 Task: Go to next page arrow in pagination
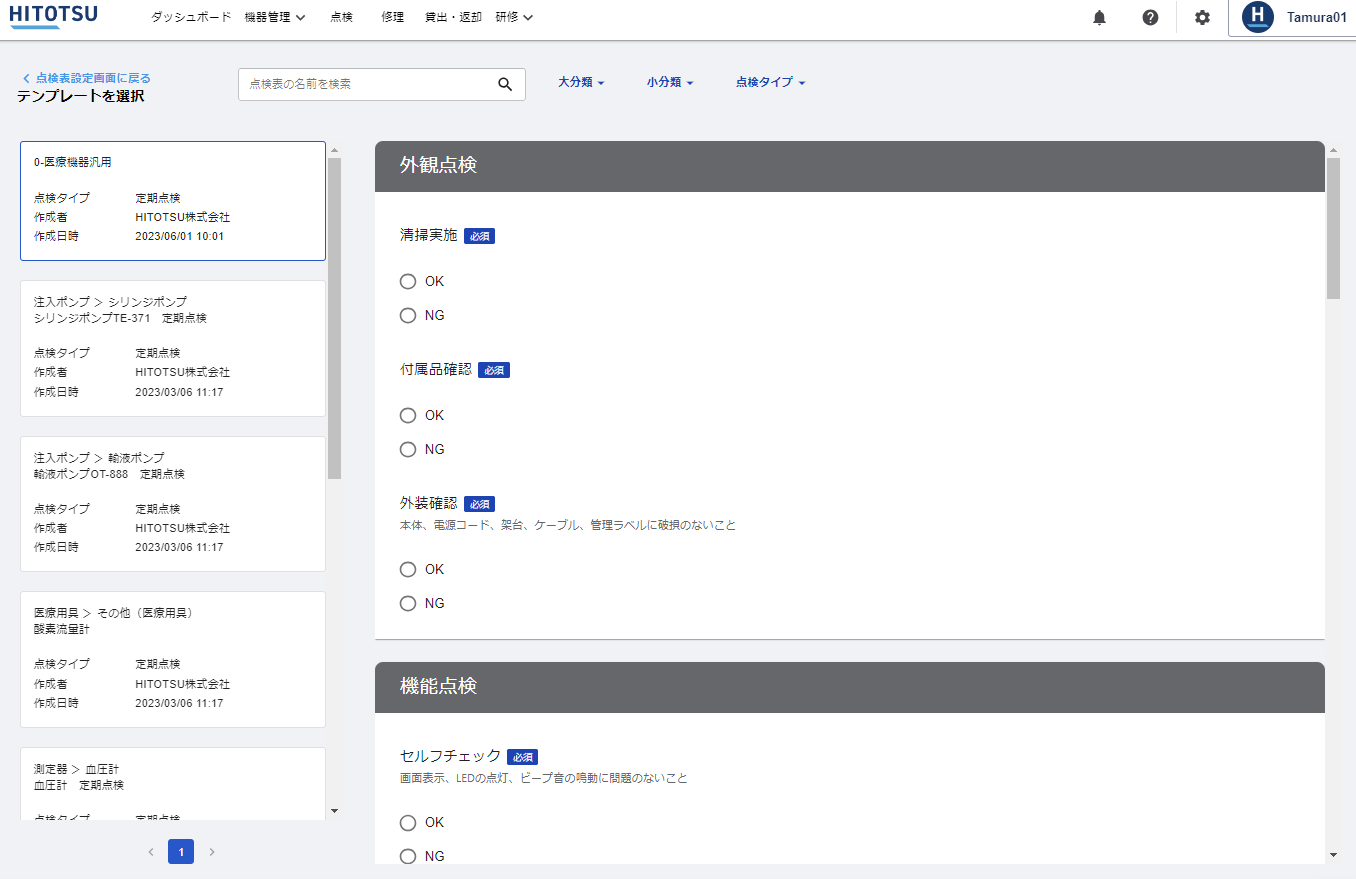point(212,852)
